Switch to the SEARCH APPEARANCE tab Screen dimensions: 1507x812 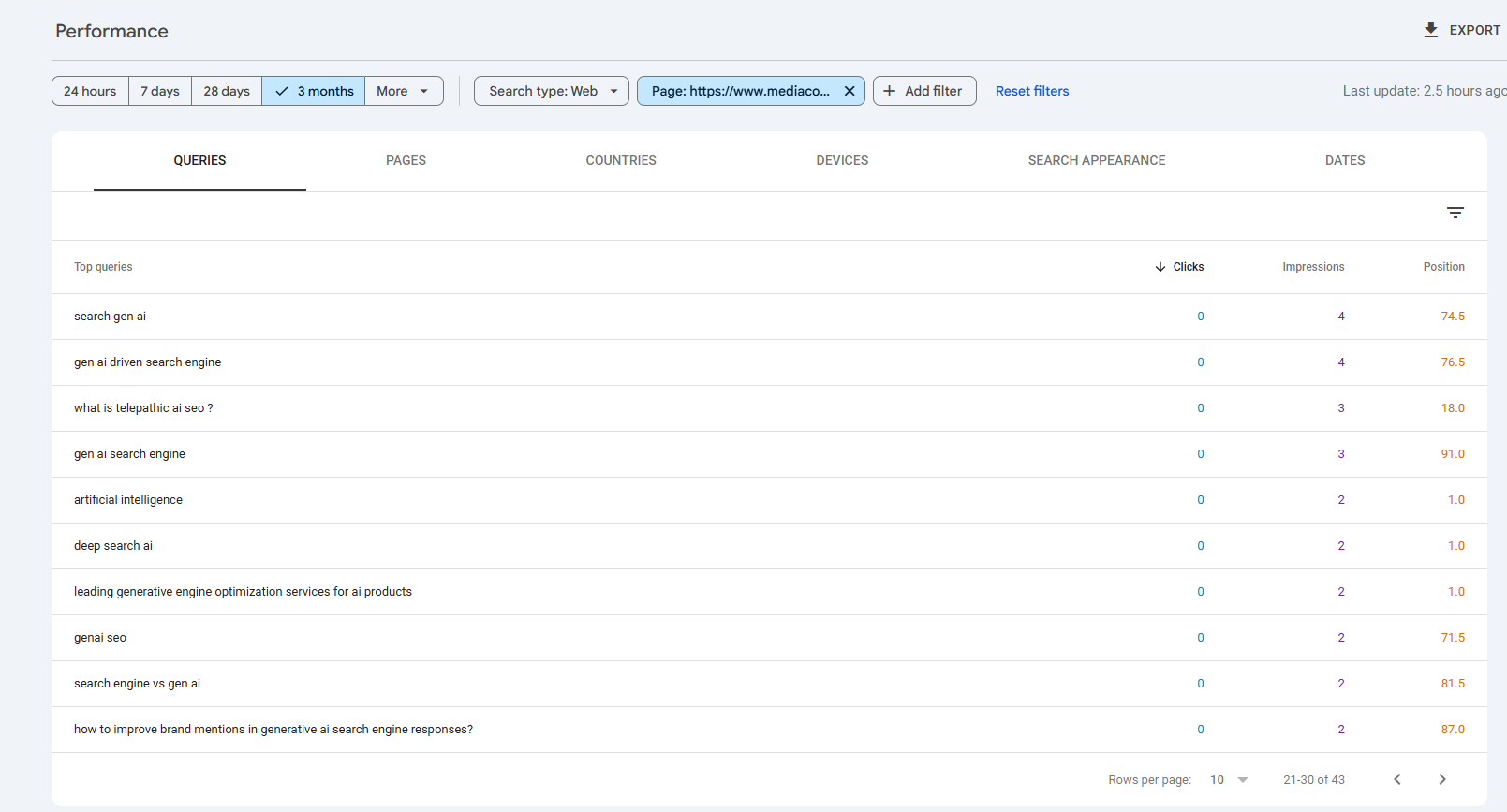coord(1097,161)
